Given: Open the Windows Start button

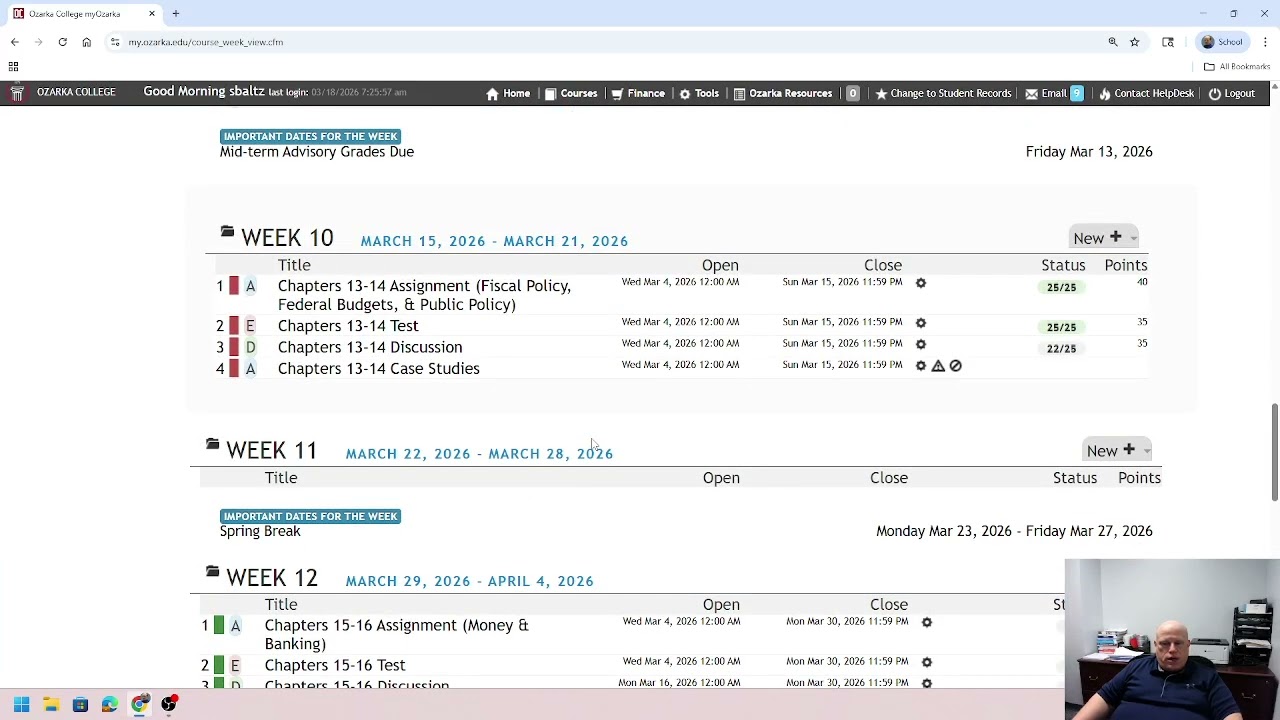Looking at the screenshot, I should [21, 705].
